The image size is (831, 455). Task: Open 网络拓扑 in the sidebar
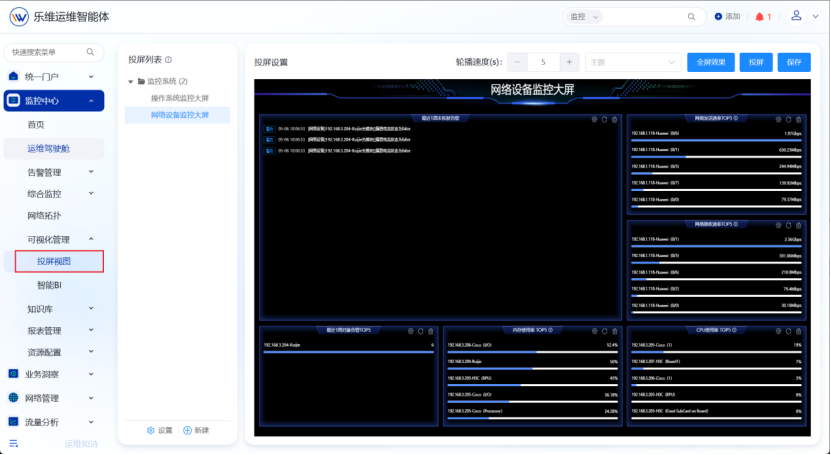click(44, 216)
